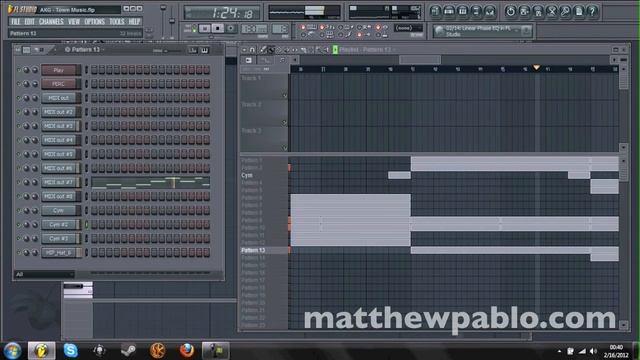Screen dimensions: 640x360
Task: Click the Play channel button
Action: 58,70
